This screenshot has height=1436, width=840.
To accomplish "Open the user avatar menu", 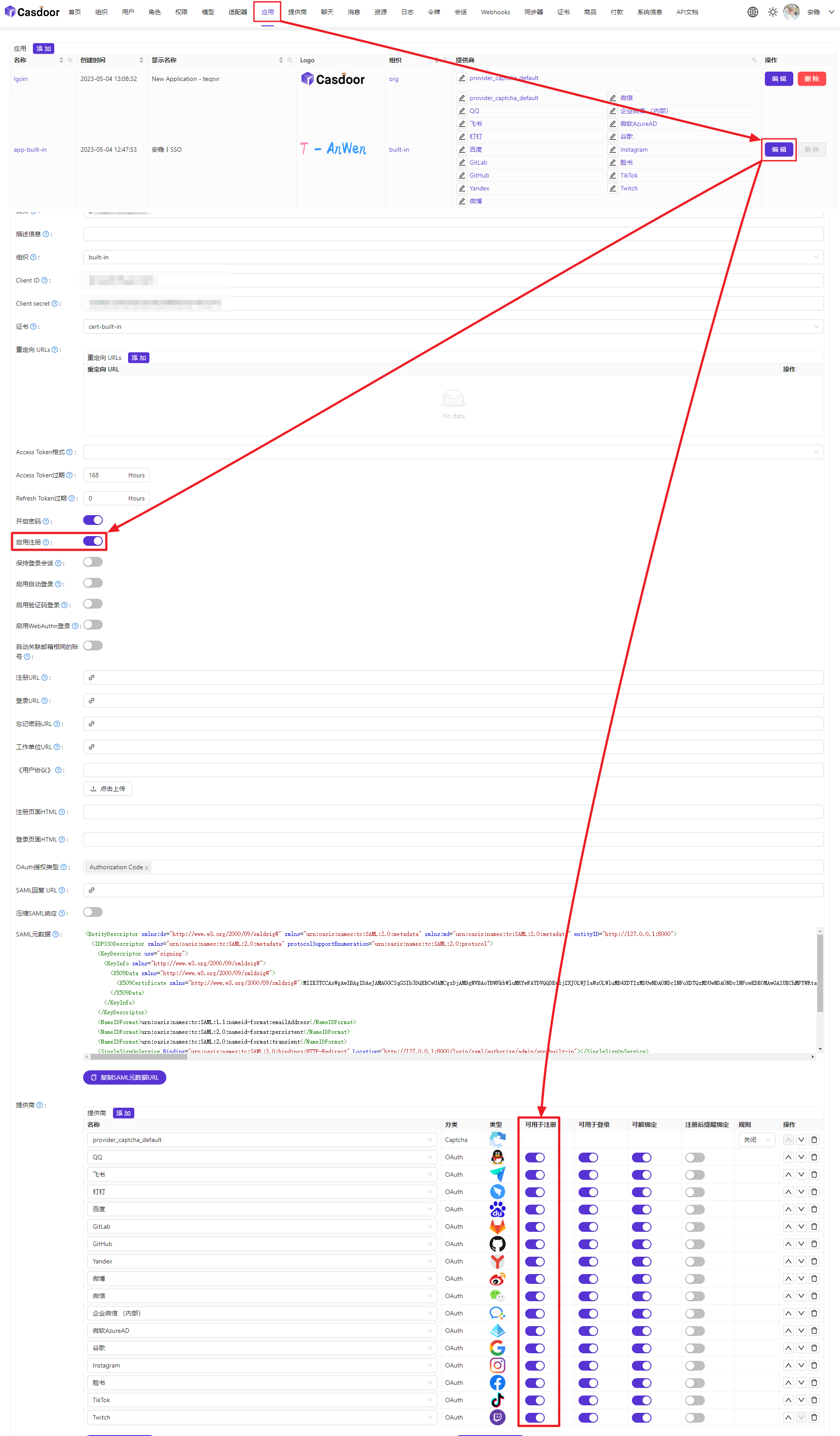I will (x=791, y=12).
